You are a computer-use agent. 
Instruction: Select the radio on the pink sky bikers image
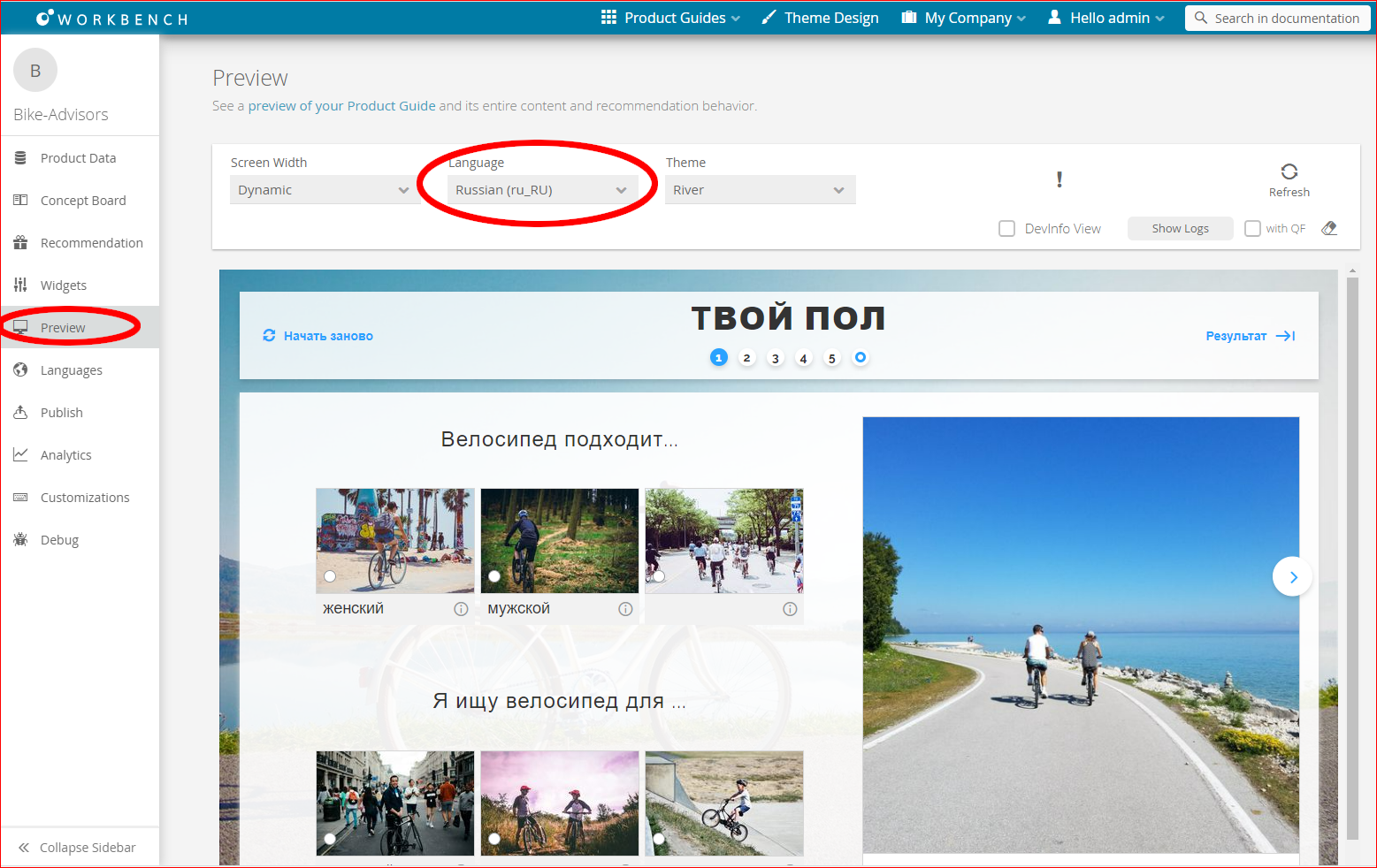tap(494, 839)
